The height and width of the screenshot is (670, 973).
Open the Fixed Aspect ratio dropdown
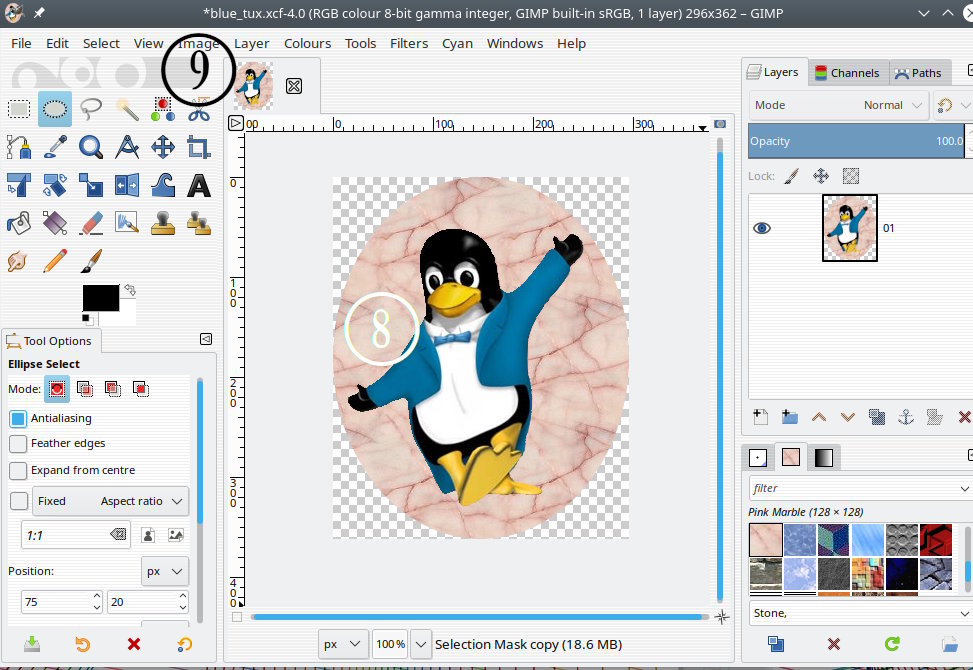[x=110, y=501]
